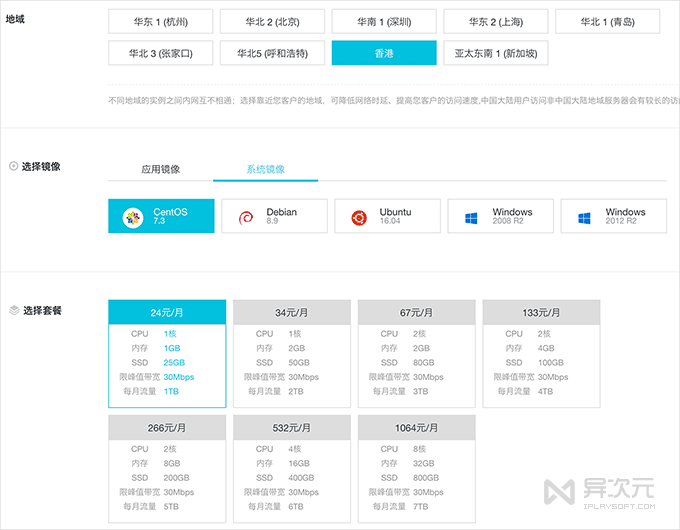Viewport: 680px width, 530px height.
Task: Click the 16GB memory value
Action: [x=299, y=463]
